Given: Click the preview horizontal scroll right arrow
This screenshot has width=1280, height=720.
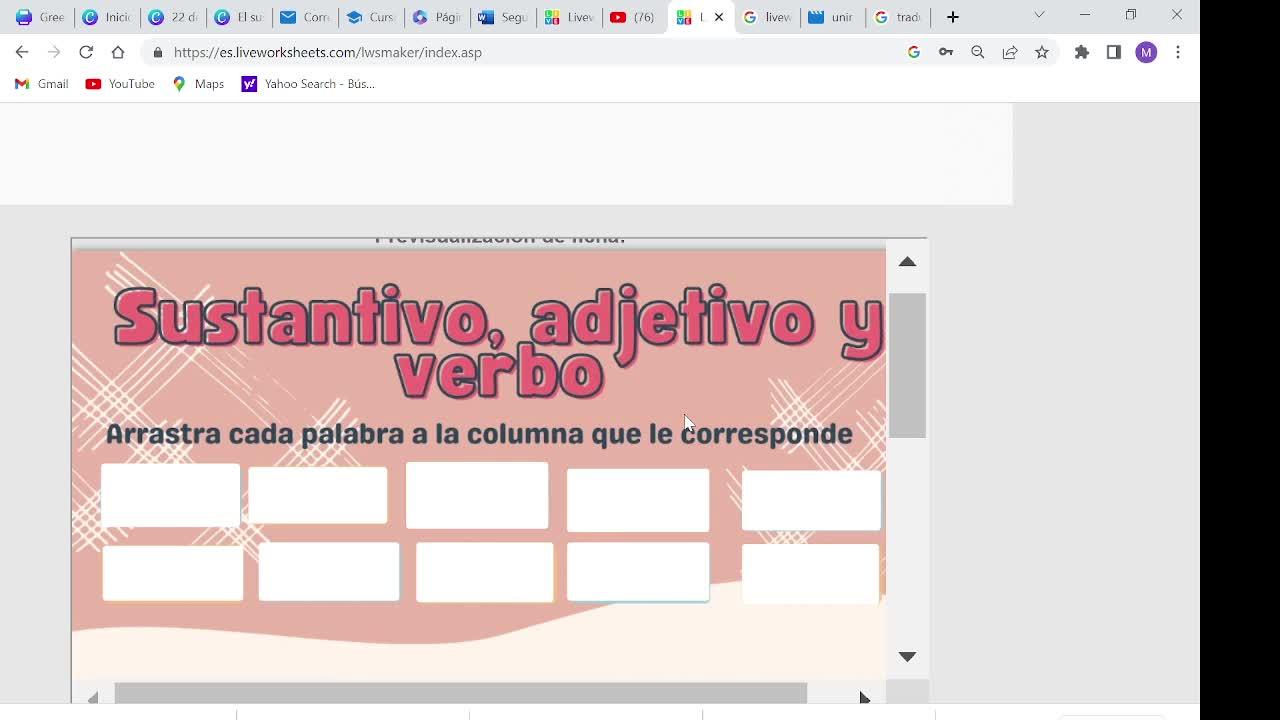Looking at the screenshot, I should coord(865,697).
